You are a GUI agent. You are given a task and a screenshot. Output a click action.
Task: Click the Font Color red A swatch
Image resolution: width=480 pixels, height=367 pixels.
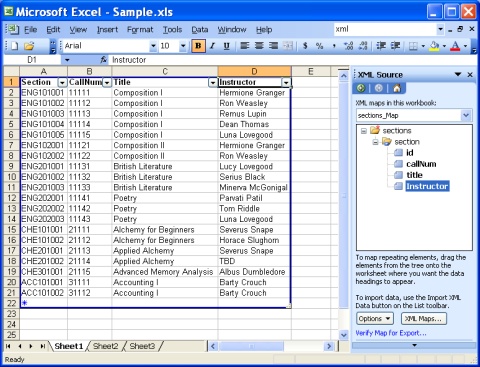[455, 46]
